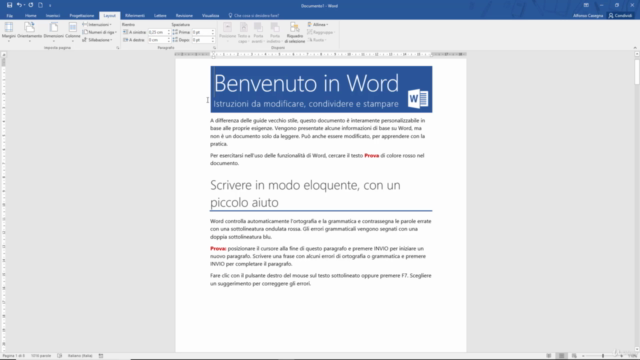640x360 pixels.
Task: Redo the last action in Quick Access
Action: 31,5
